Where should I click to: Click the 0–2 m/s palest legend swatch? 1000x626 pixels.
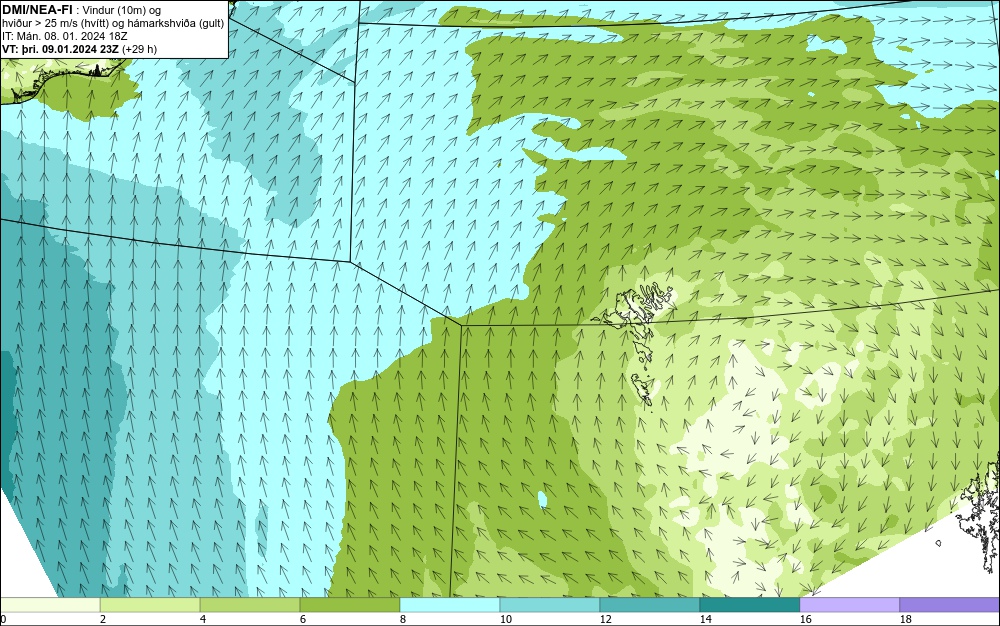coord(50,605)
